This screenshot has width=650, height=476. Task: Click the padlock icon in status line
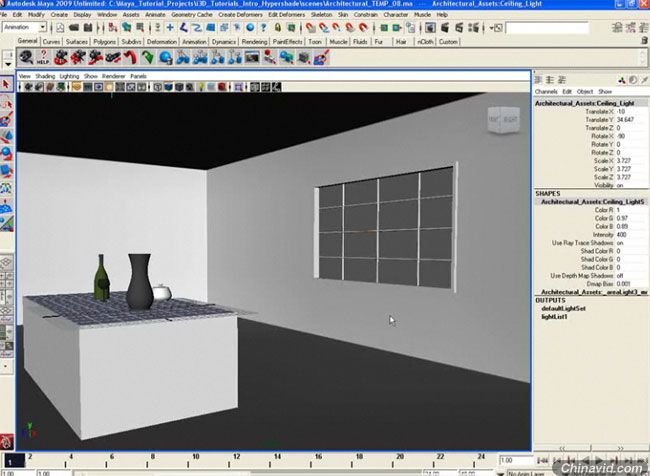(x=278, y=28)
